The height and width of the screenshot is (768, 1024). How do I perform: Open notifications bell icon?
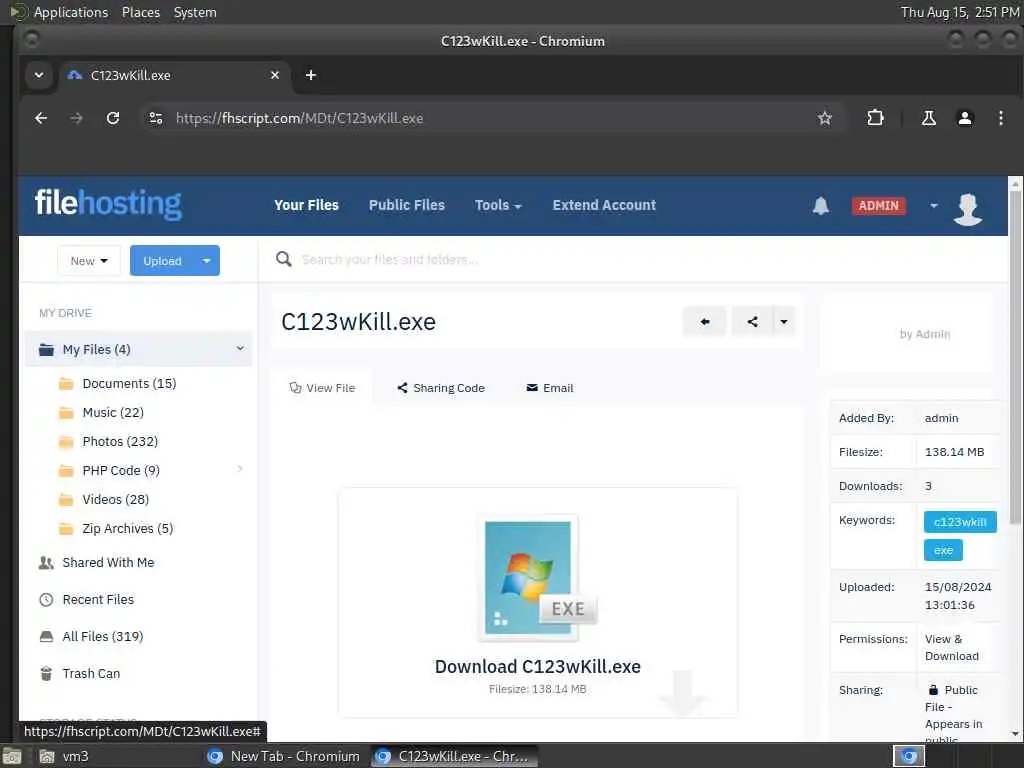coord(821,206)
